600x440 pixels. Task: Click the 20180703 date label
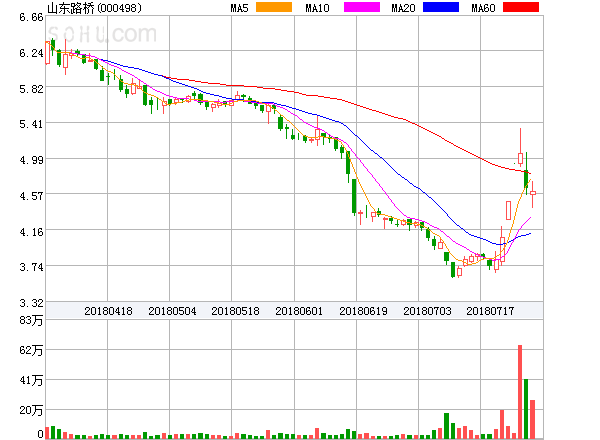pos(427,311)
